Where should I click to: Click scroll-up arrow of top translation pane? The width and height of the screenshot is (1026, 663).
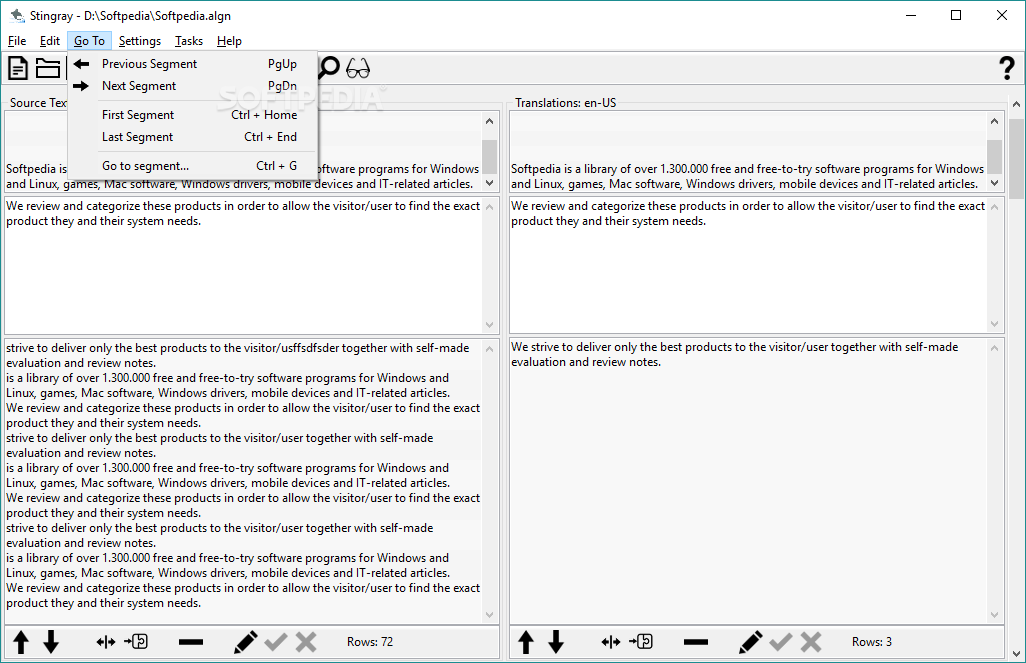[995, 121]
